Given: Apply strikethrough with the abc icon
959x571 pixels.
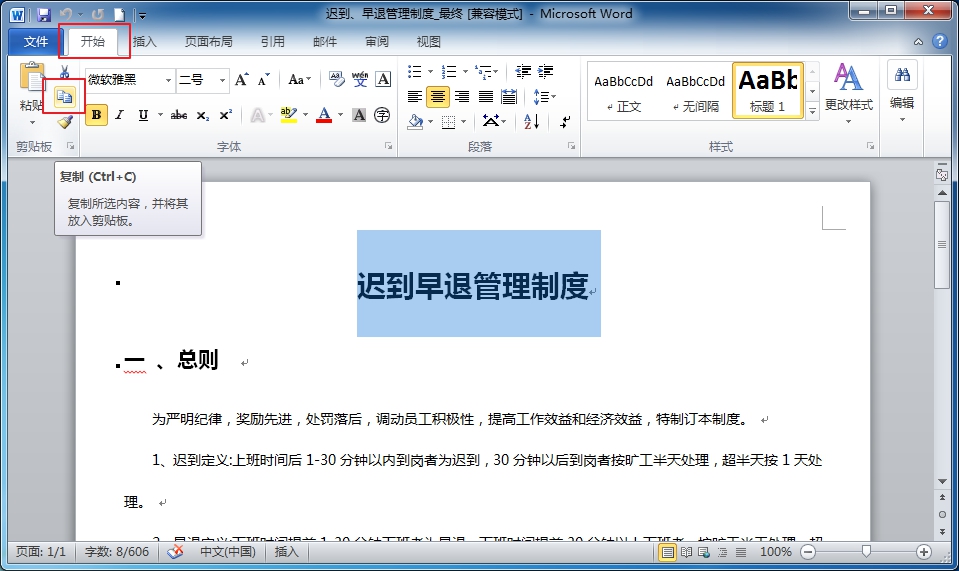Looking at the screenshot, I should tap(179, 116).
